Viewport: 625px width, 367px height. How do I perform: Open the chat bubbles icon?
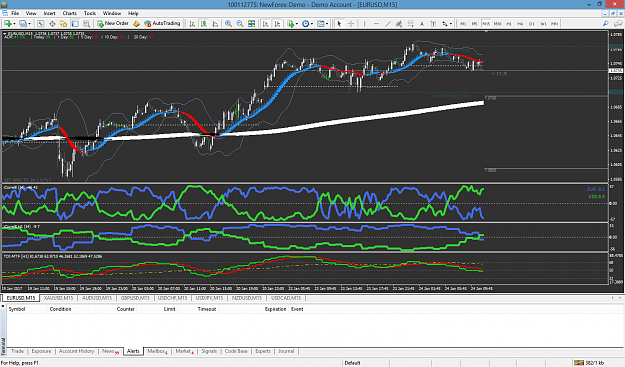617,24
